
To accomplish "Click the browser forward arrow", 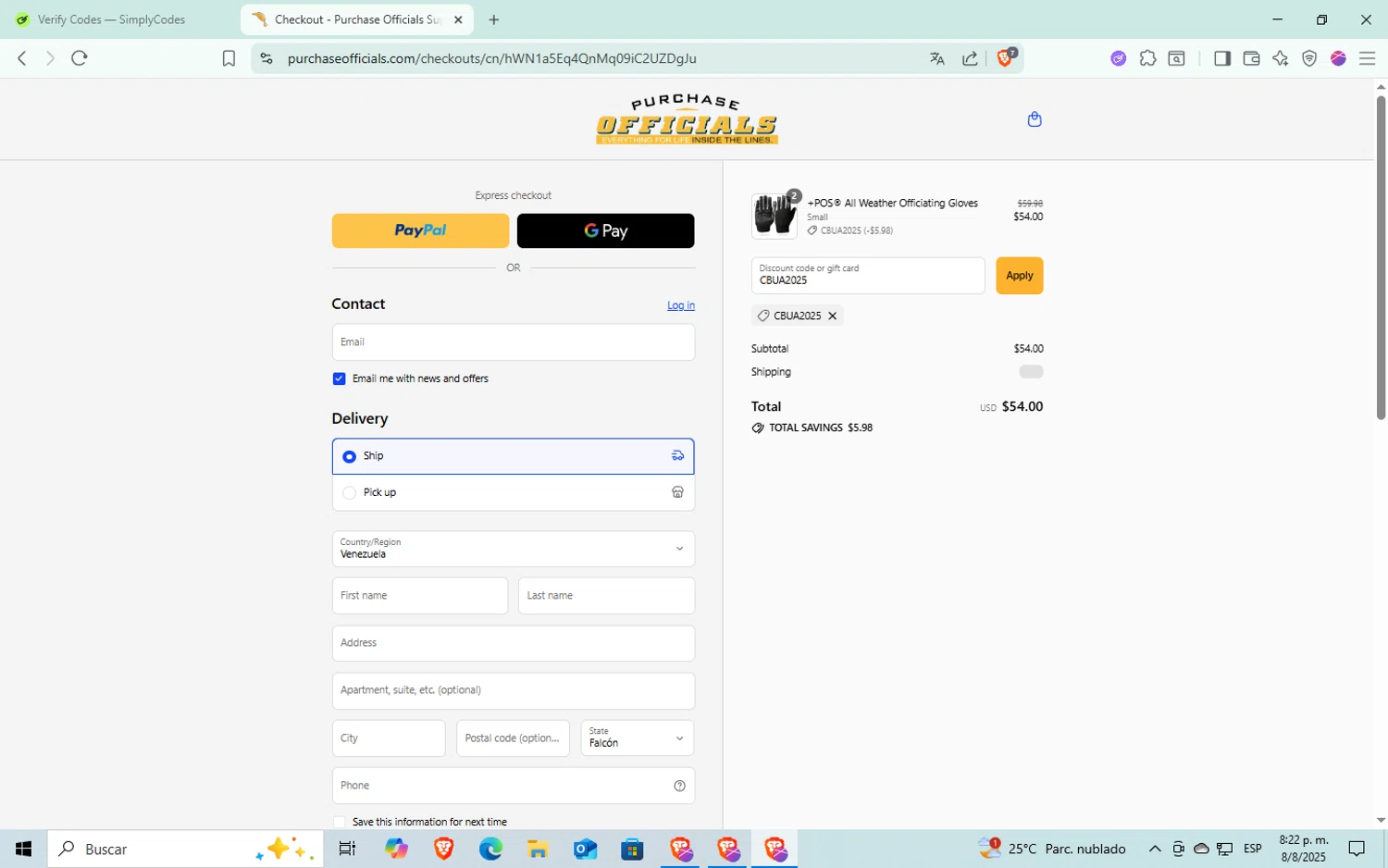I will 50,58.
